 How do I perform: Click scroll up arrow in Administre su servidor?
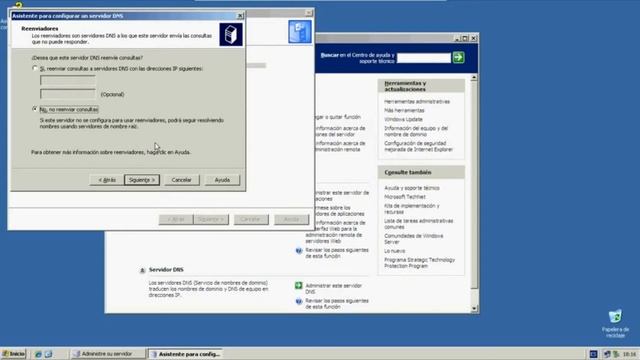click(474, 78)
